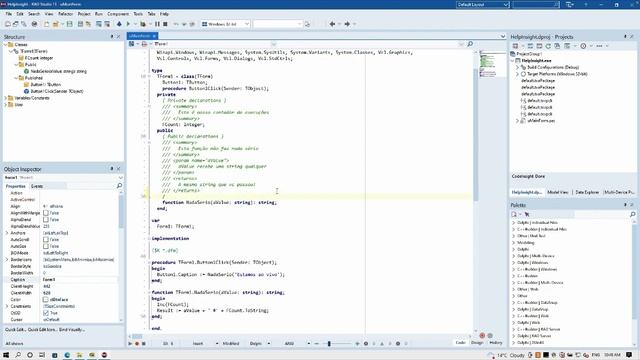Viewport: 640px width, 360px height.
Task: Toggle AutoScroll checkbox
Action: click(46, 240)
